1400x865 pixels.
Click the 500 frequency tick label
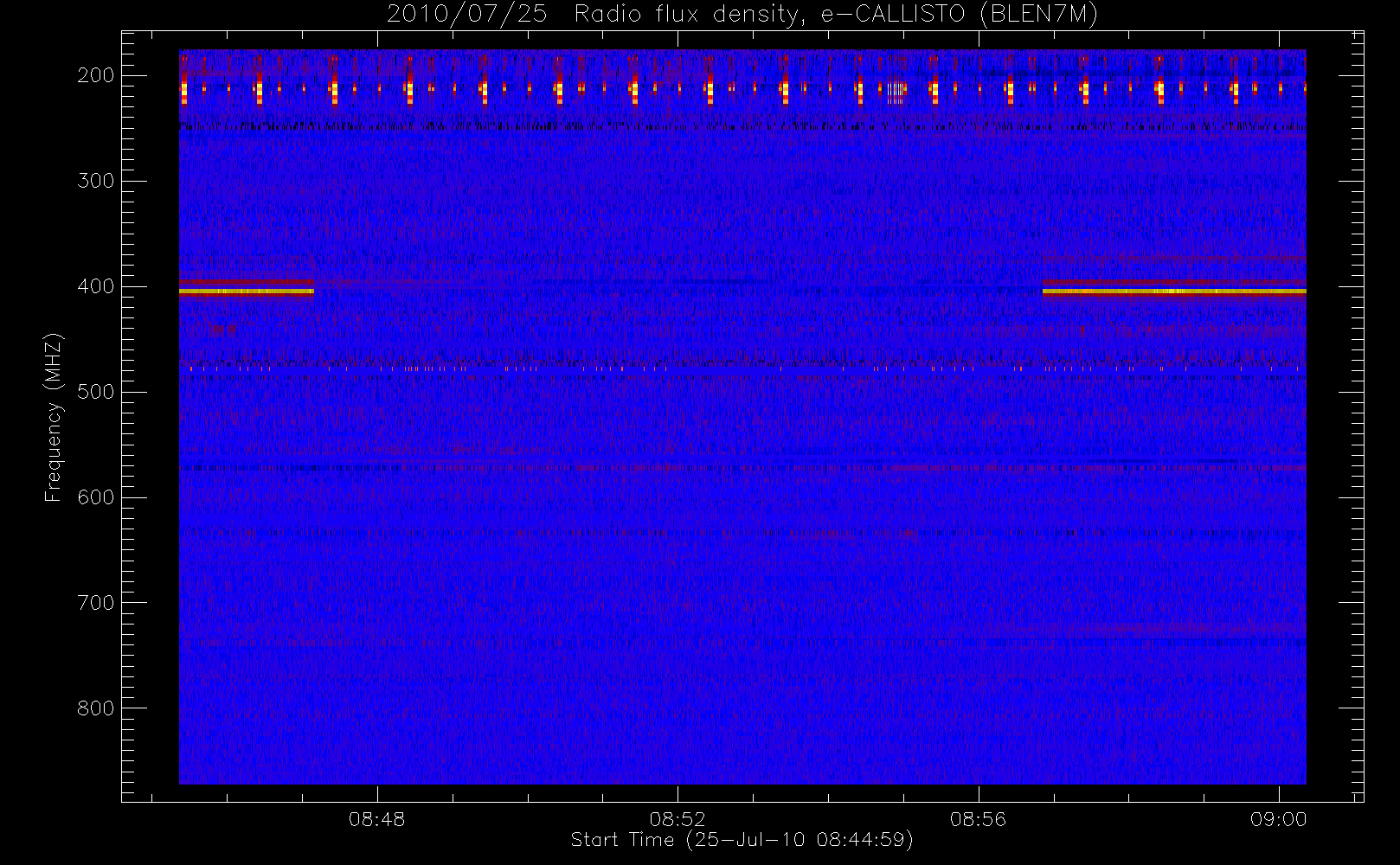(96, 392)
